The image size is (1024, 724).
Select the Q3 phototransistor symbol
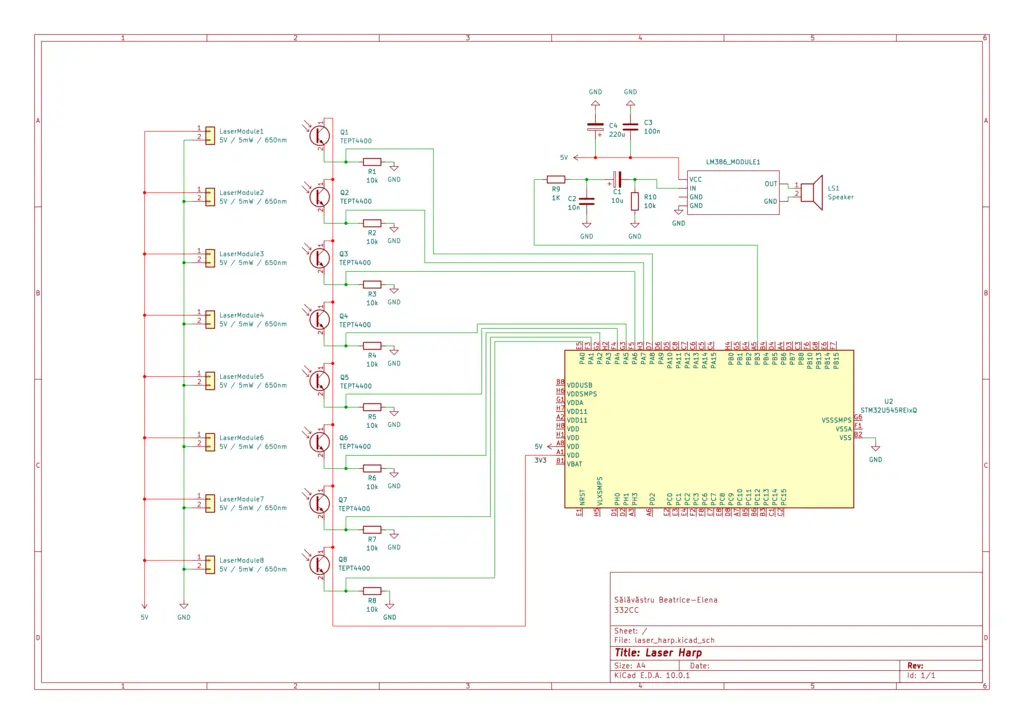[x=320, y=258]
